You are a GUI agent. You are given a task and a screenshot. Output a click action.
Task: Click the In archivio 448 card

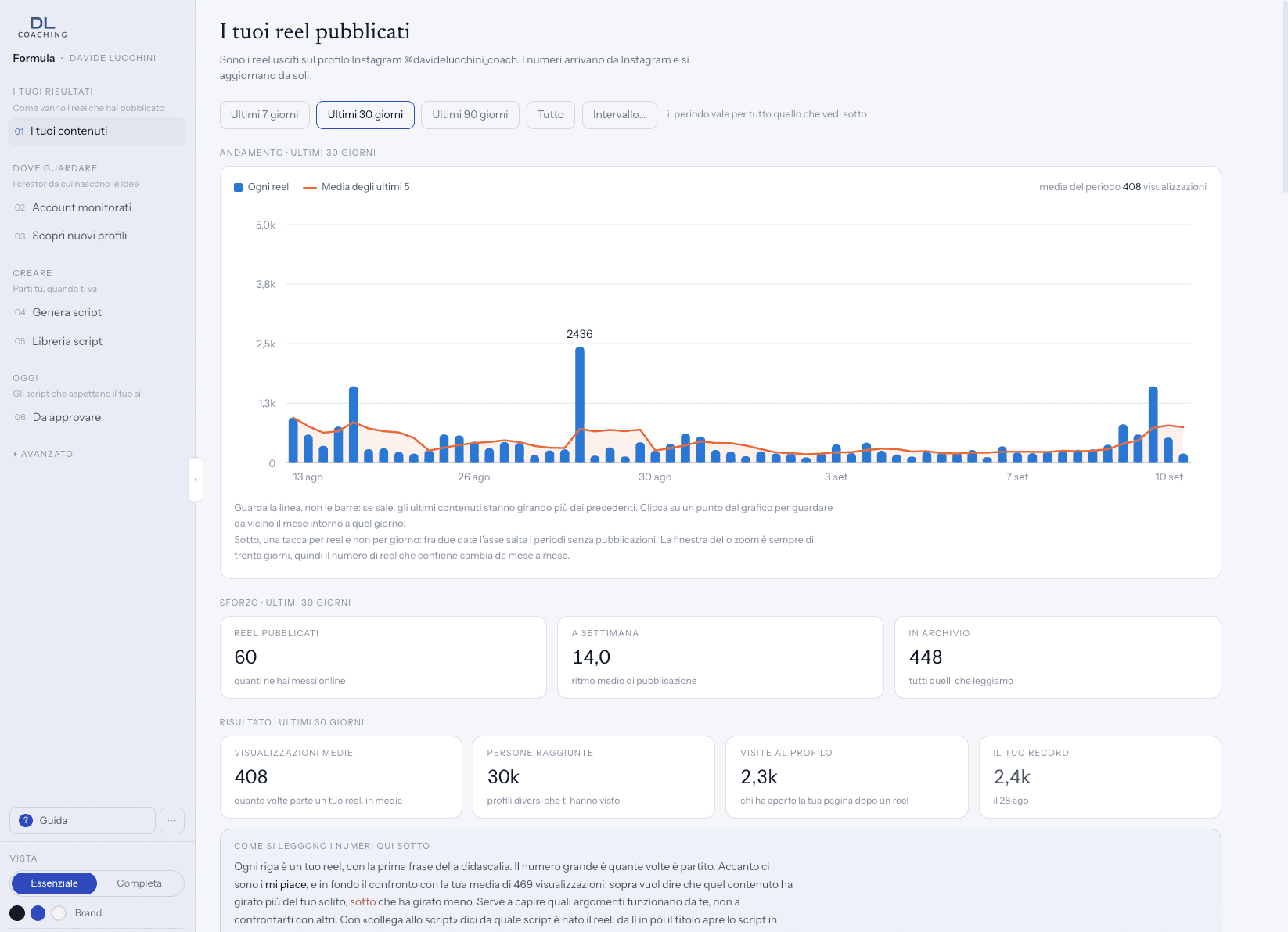[1058, 657]
